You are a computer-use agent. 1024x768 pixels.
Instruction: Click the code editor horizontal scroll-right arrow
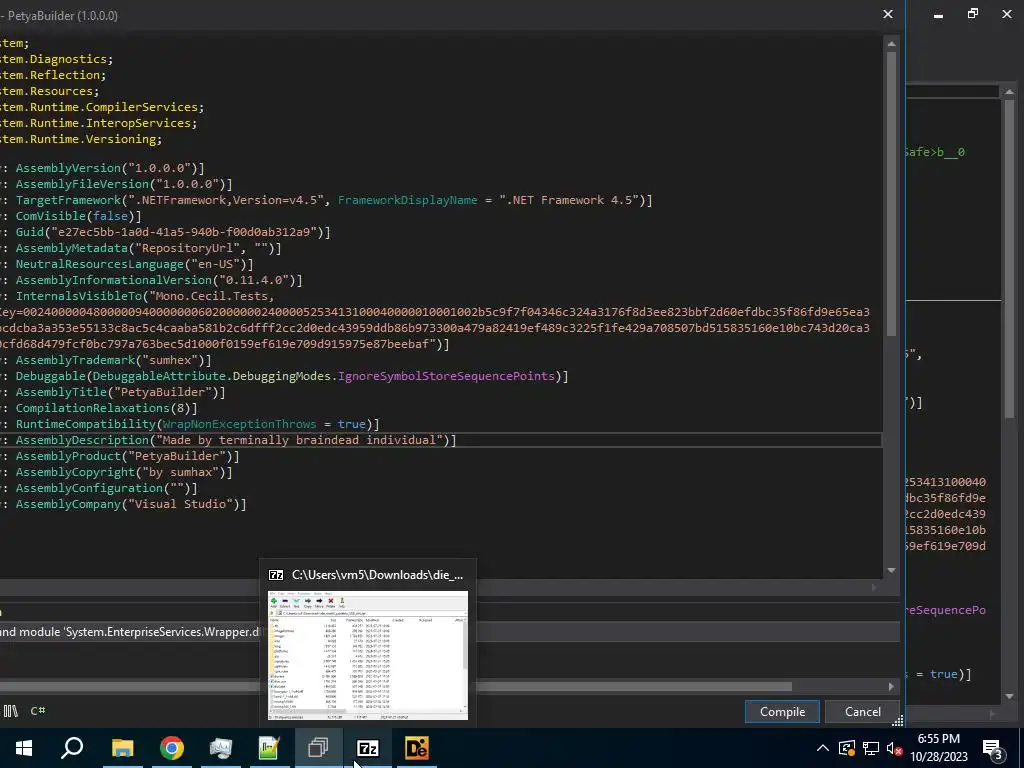coord(874,587)
